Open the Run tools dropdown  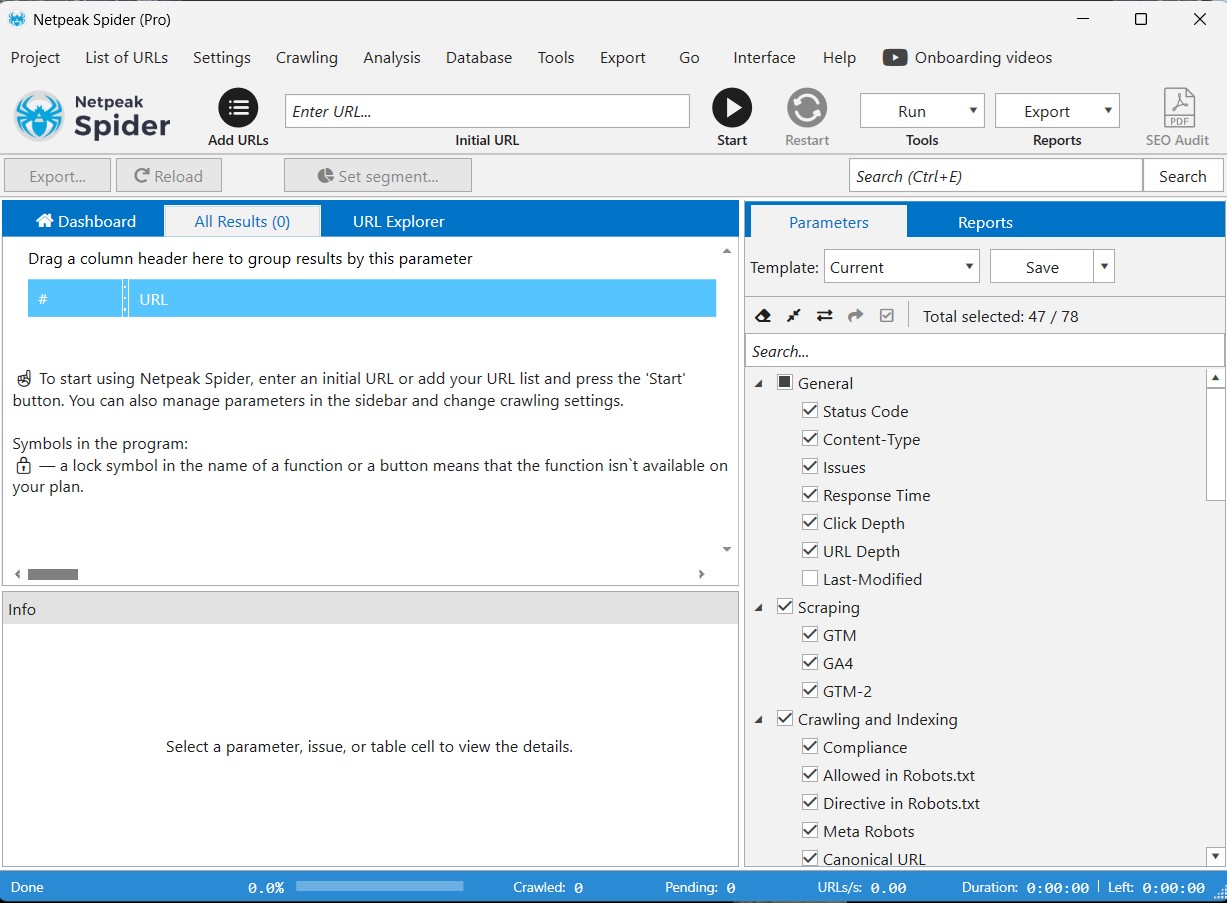pyautogui.click(x=922, y=111)
